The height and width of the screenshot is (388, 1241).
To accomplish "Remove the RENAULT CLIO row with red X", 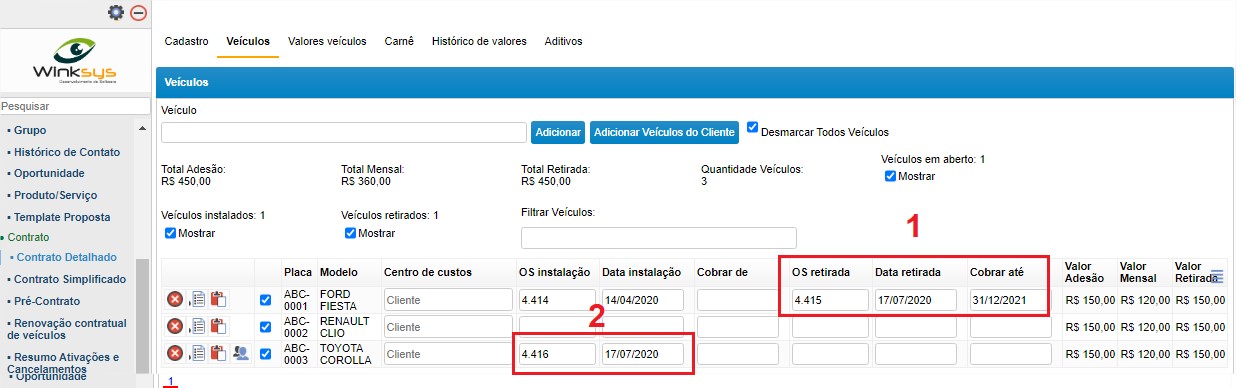I will [x=175, y=326].
